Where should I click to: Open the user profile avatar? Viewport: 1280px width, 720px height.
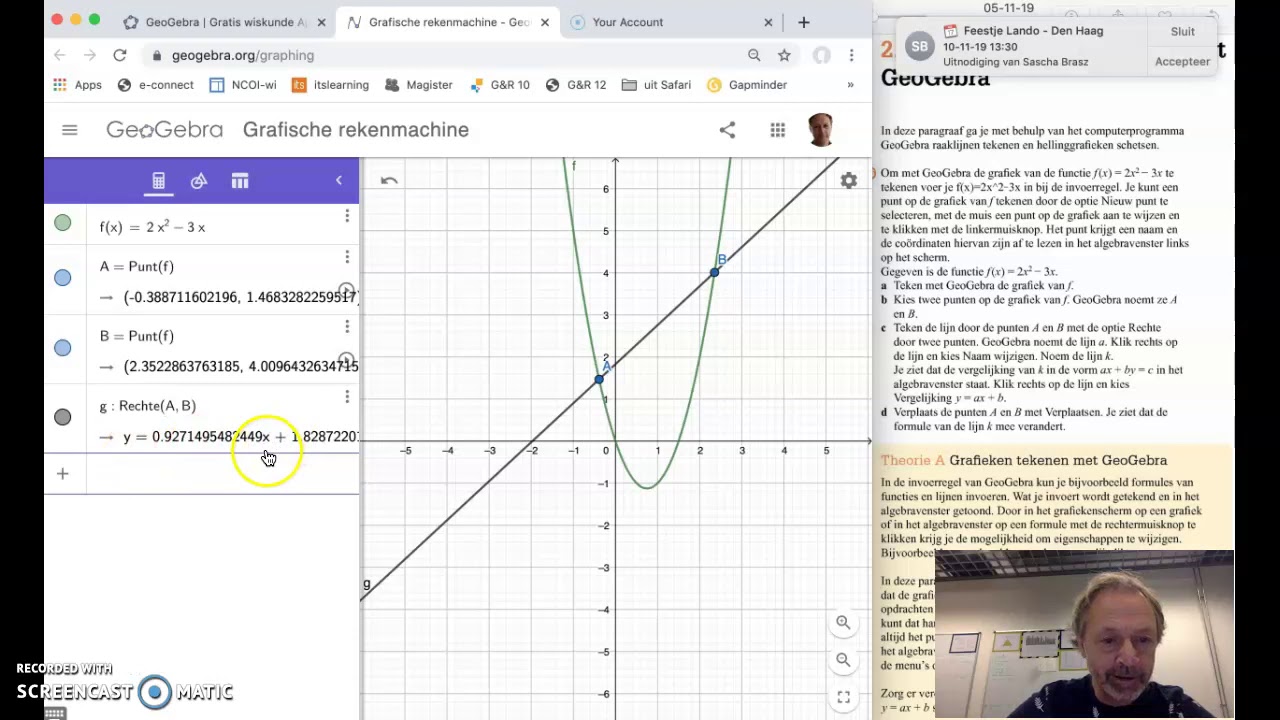(x=820, y=130)
